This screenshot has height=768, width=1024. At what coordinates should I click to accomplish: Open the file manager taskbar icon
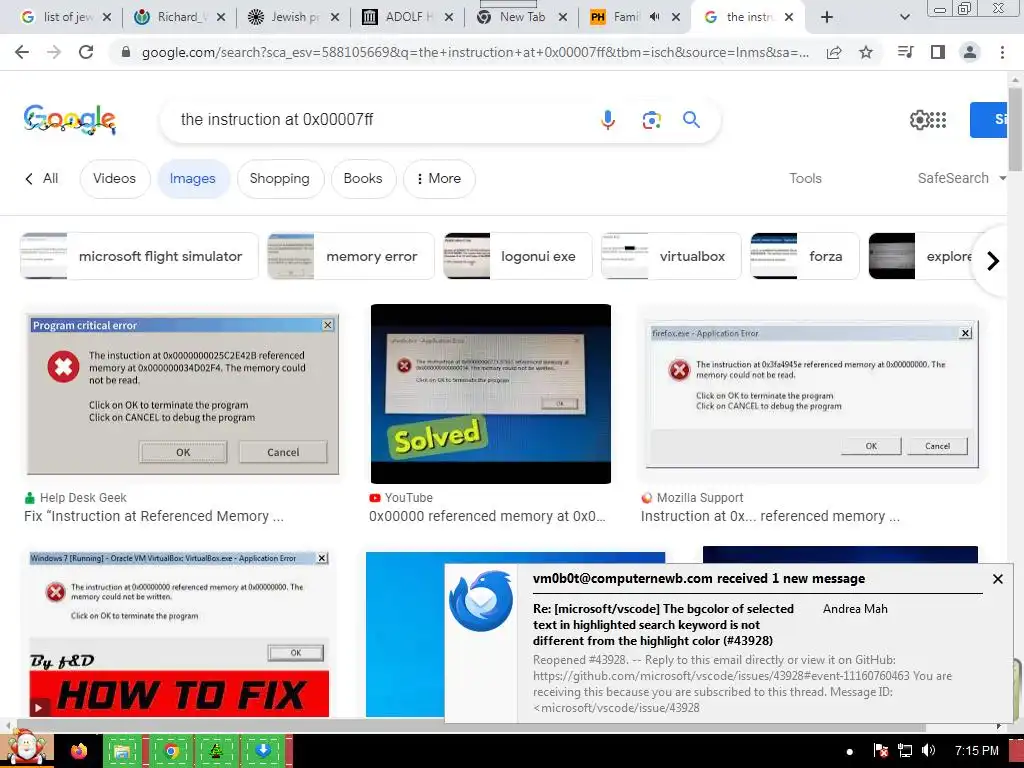pyautogui.click(x=122, y=751)
